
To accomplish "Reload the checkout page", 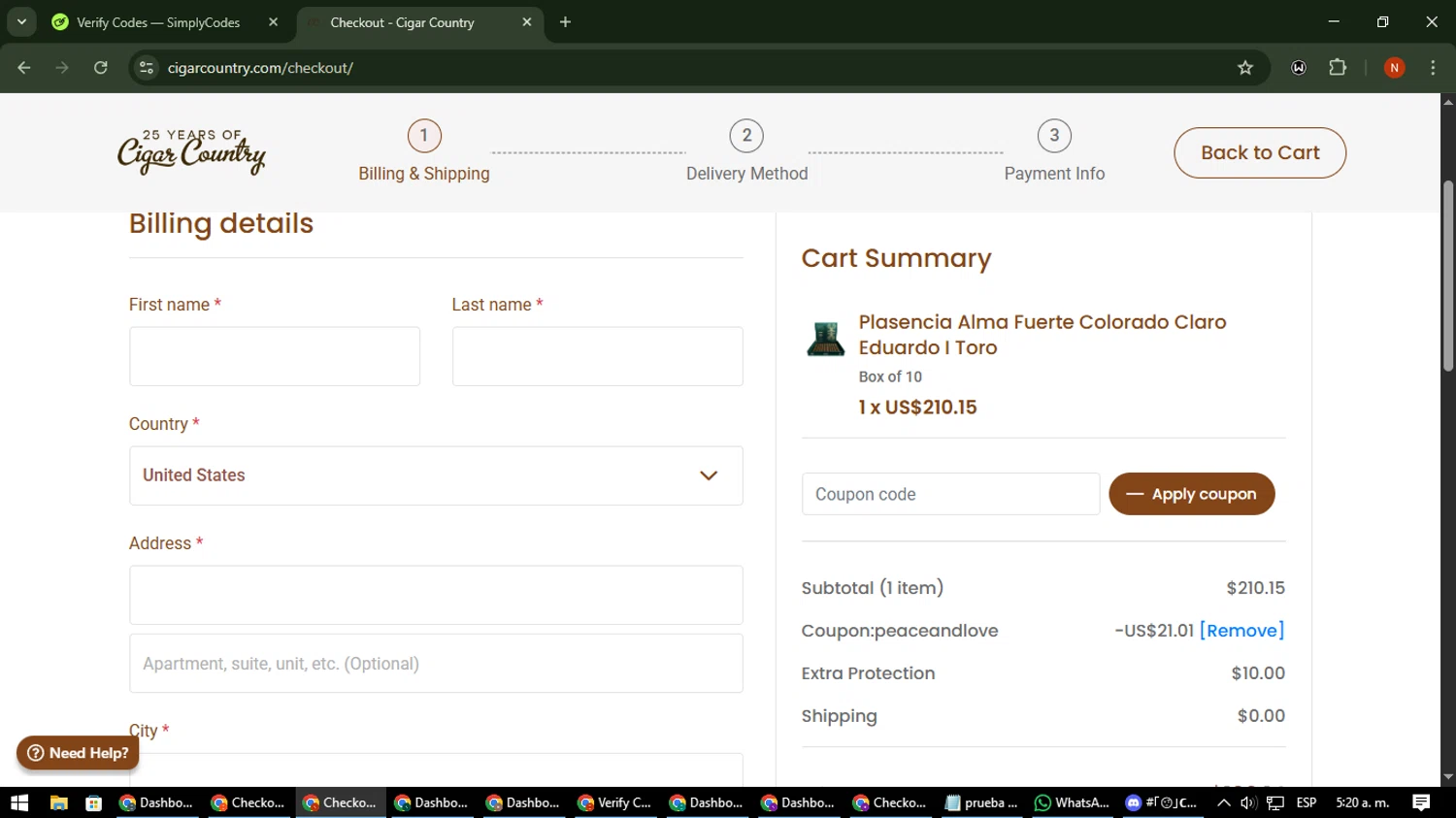I will pyautogui.click(x=101, y=68).
